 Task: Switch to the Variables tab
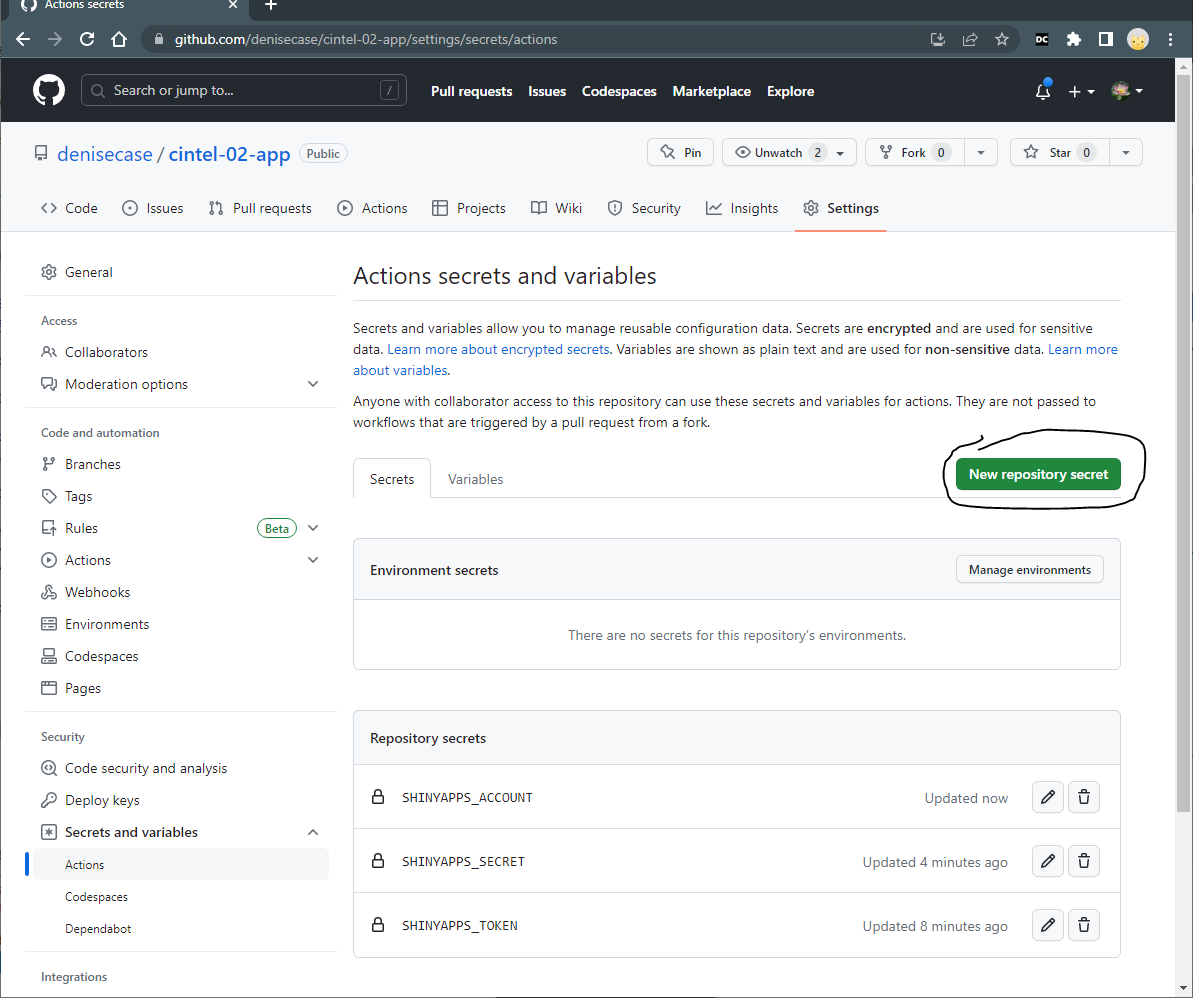476,479
